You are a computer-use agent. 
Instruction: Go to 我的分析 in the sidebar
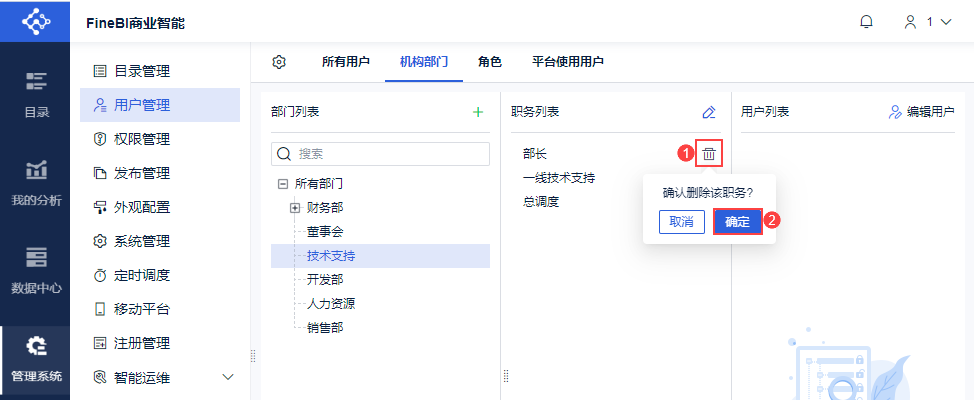tap(36, 182)
